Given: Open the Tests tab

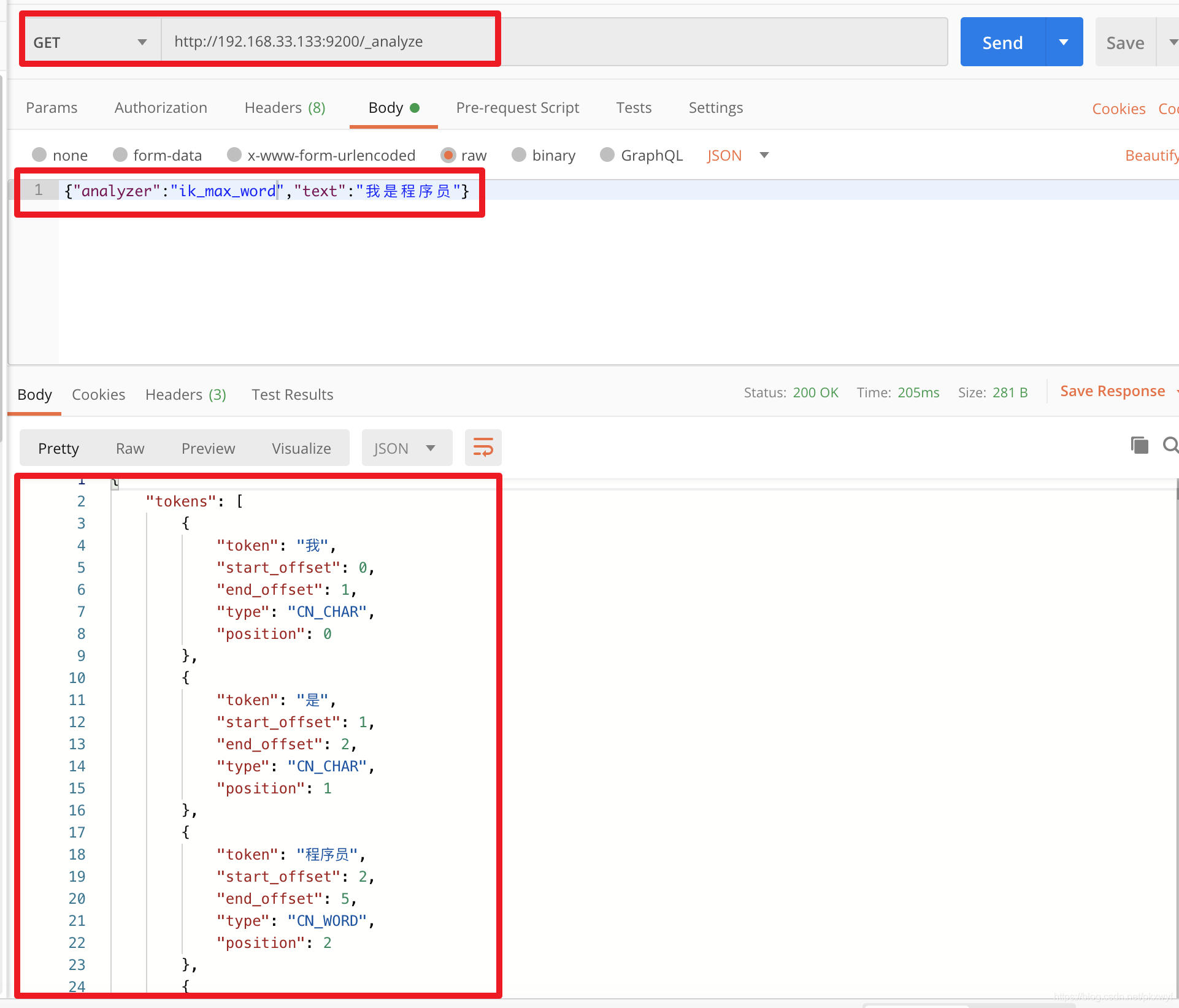Looking at the screenshot, I should tap(634, 107).
